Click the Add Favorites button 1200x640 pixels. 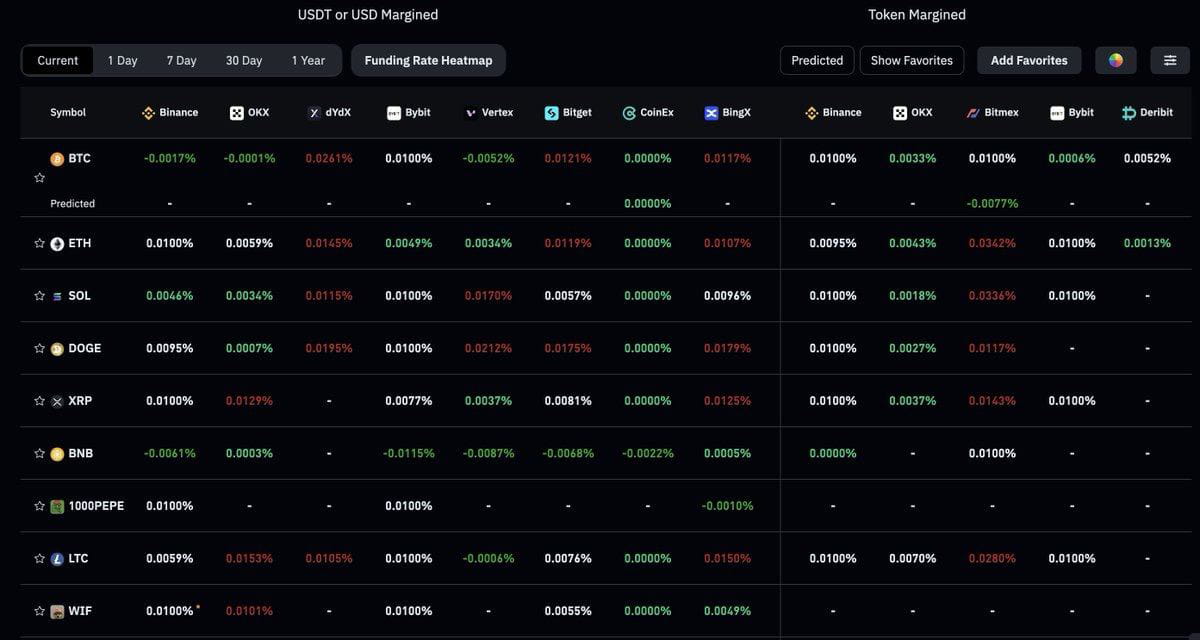[1028, 60]
